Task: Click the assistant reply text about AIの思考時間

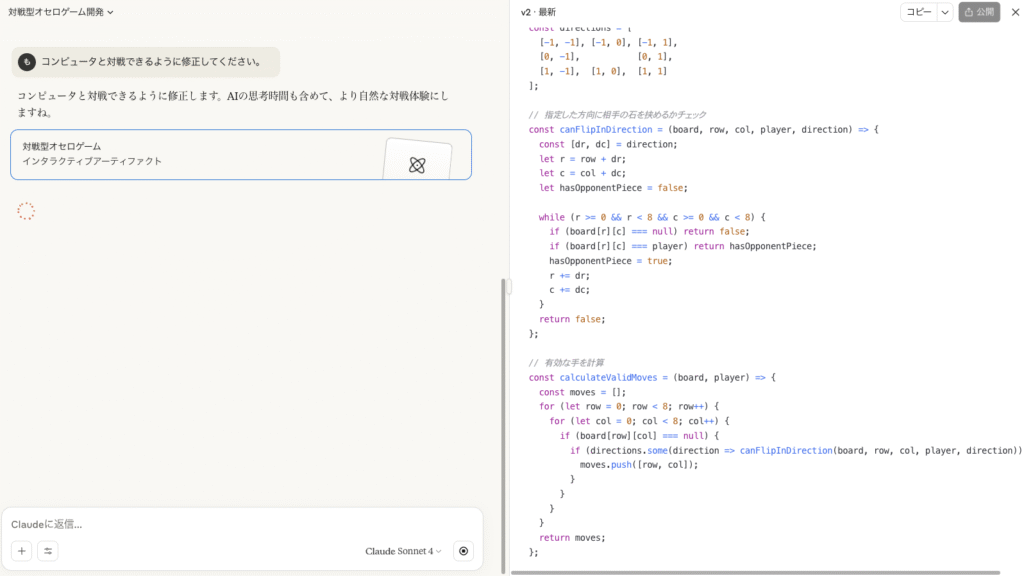Action: [x=233, y=104]
